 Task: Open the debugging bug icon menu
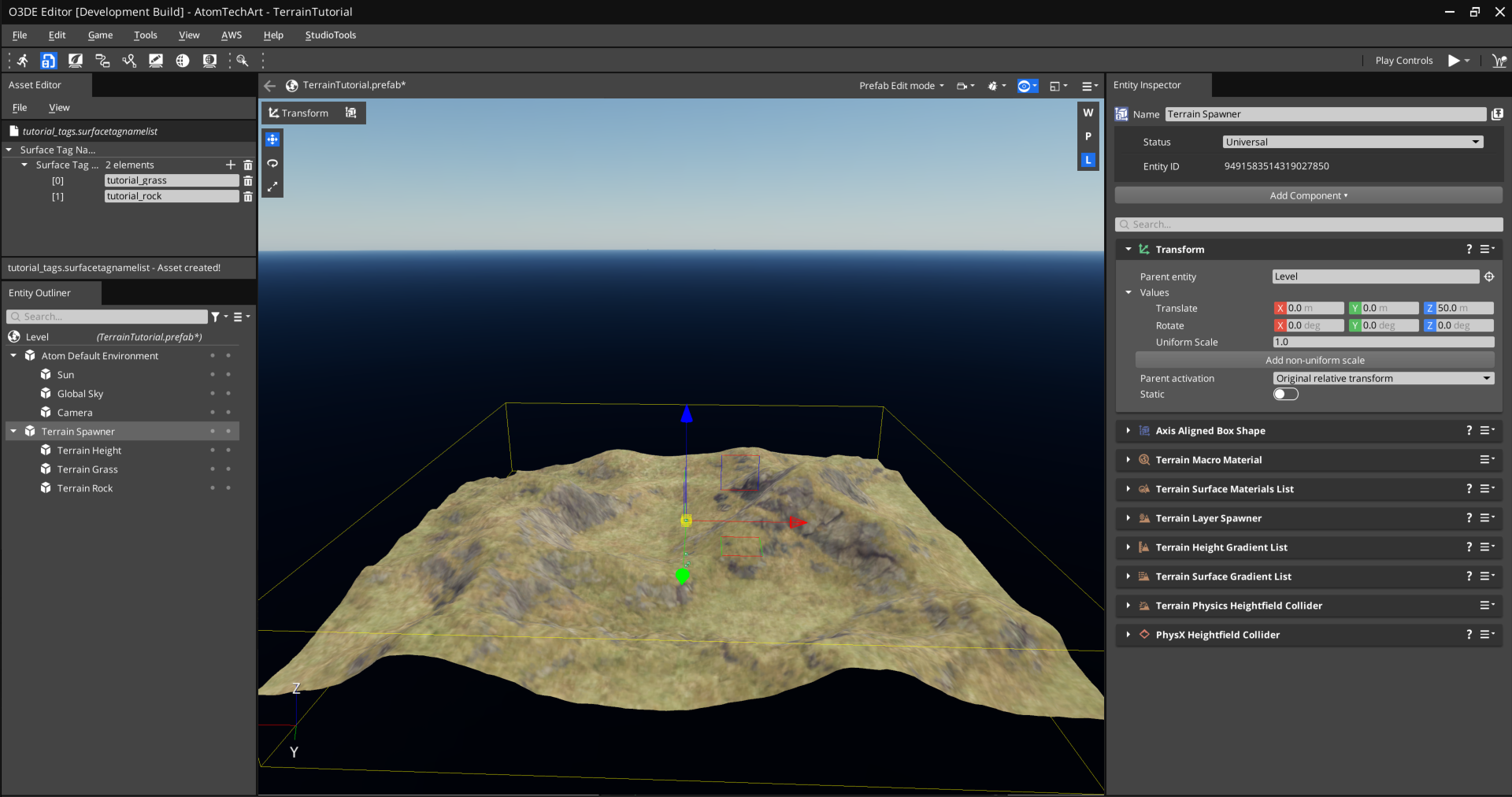tap(993, 86)
